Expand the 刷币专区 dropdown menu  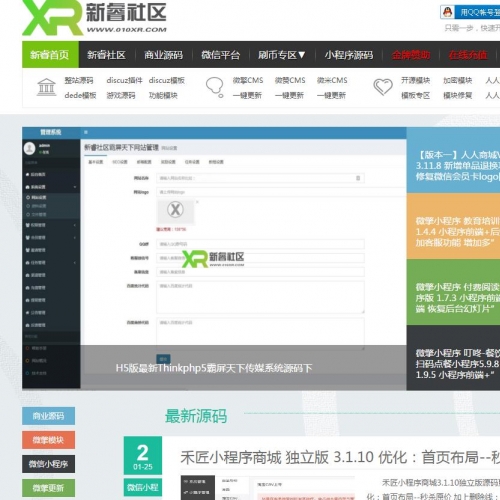(x=282, y=55)
